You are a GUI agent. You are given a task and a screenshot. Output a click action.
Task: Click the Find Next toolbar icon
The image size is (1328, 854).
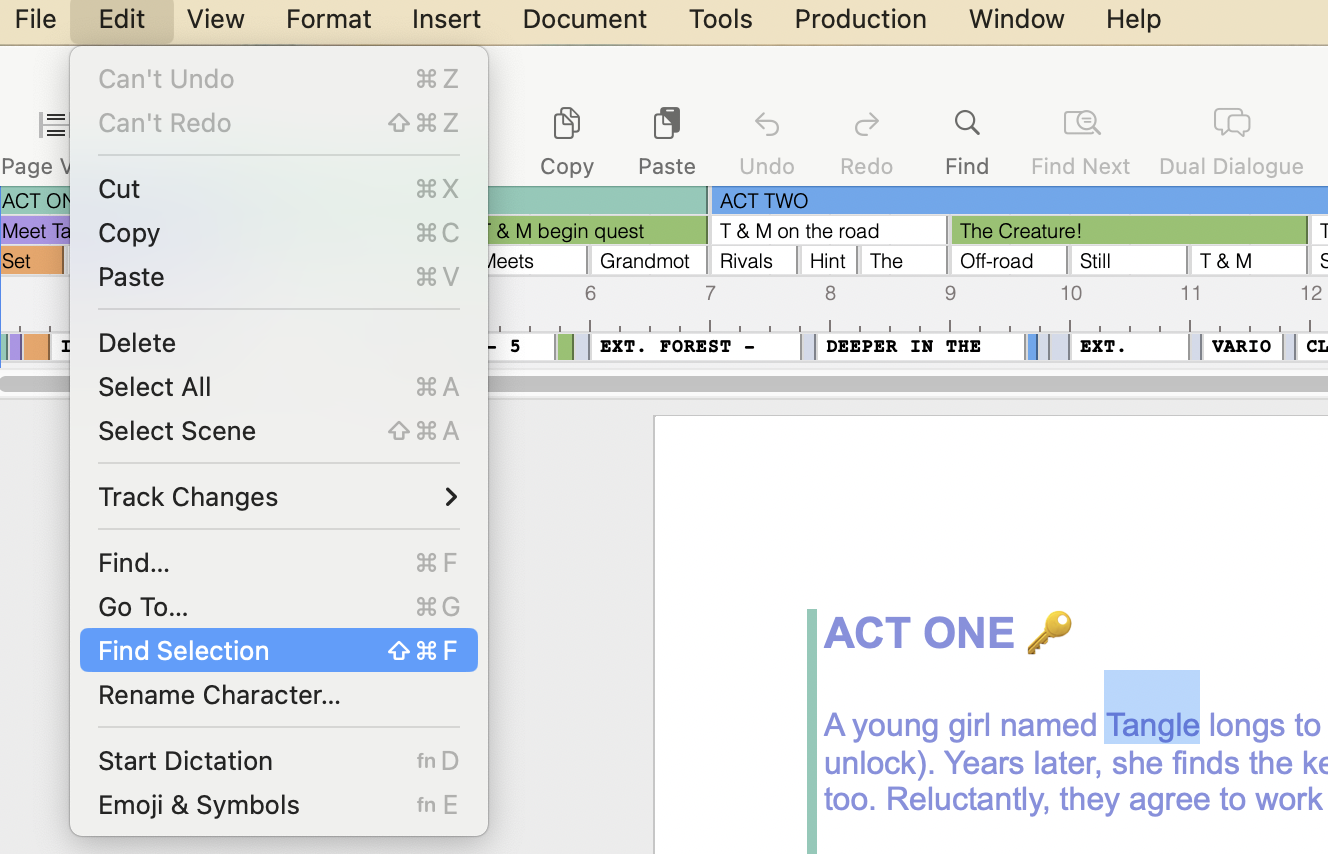[1081, 124]
